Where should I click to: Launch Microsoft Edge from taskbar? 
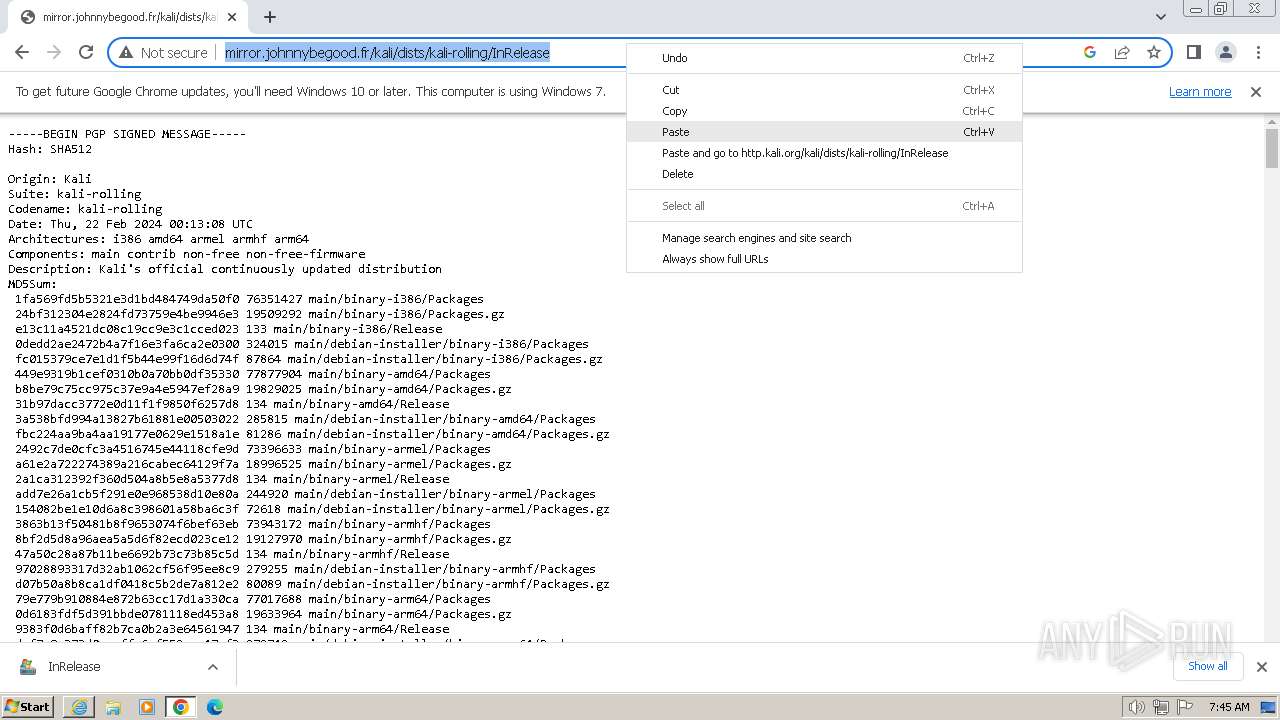pyautogui.click(x=215, y=707)
